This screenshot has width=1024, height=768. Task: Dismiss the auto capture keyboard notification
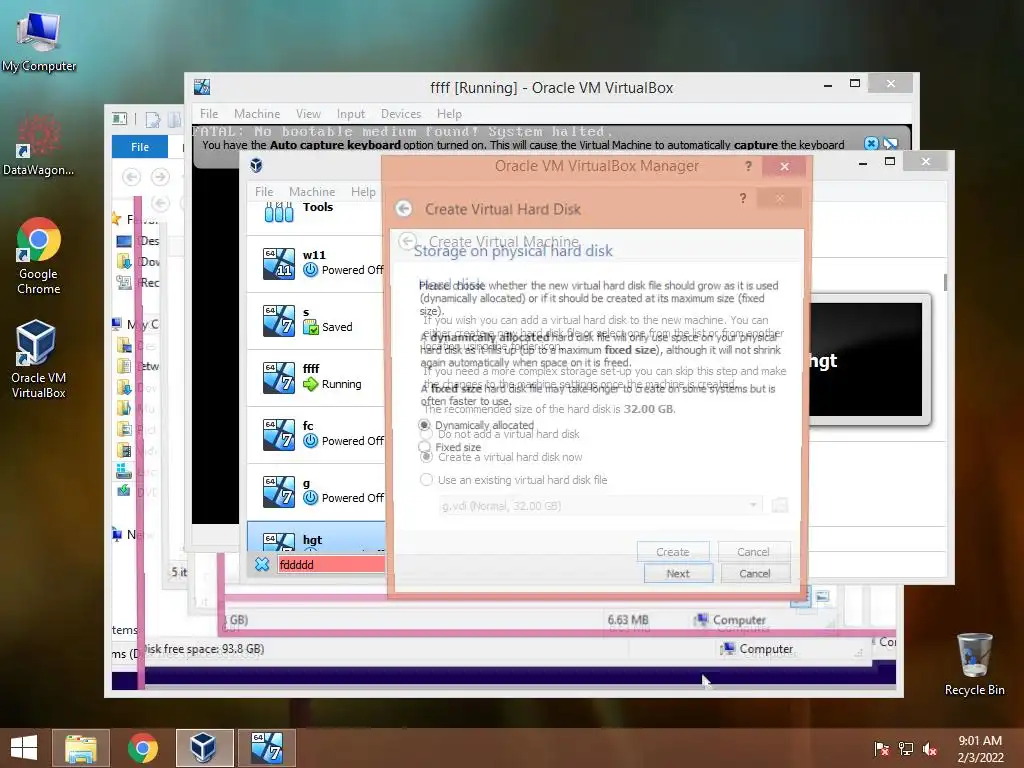point(871,144)
